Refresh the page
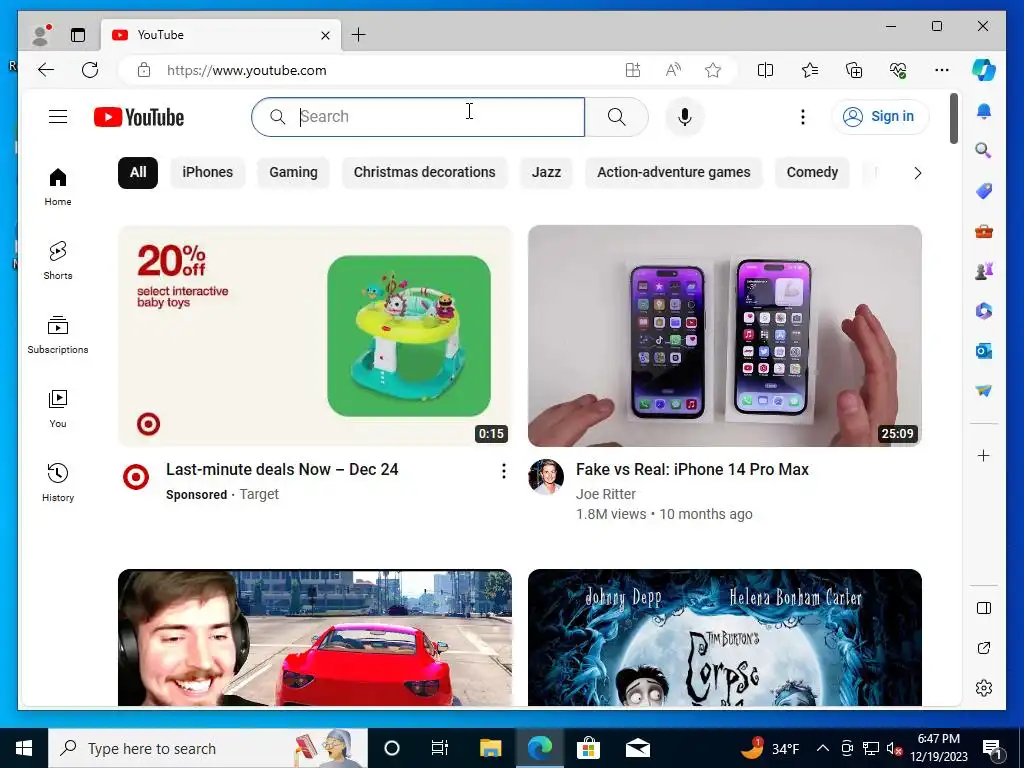 point(90,70)
